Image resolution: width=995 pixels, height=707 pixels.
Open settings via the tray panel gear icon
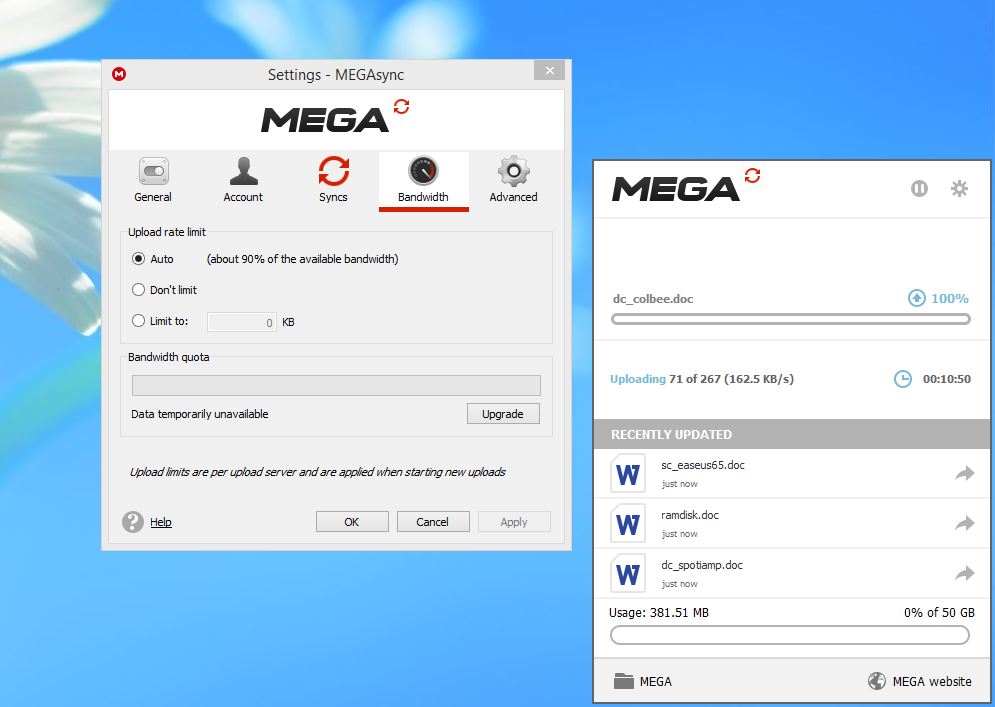(x=959, y=188)
